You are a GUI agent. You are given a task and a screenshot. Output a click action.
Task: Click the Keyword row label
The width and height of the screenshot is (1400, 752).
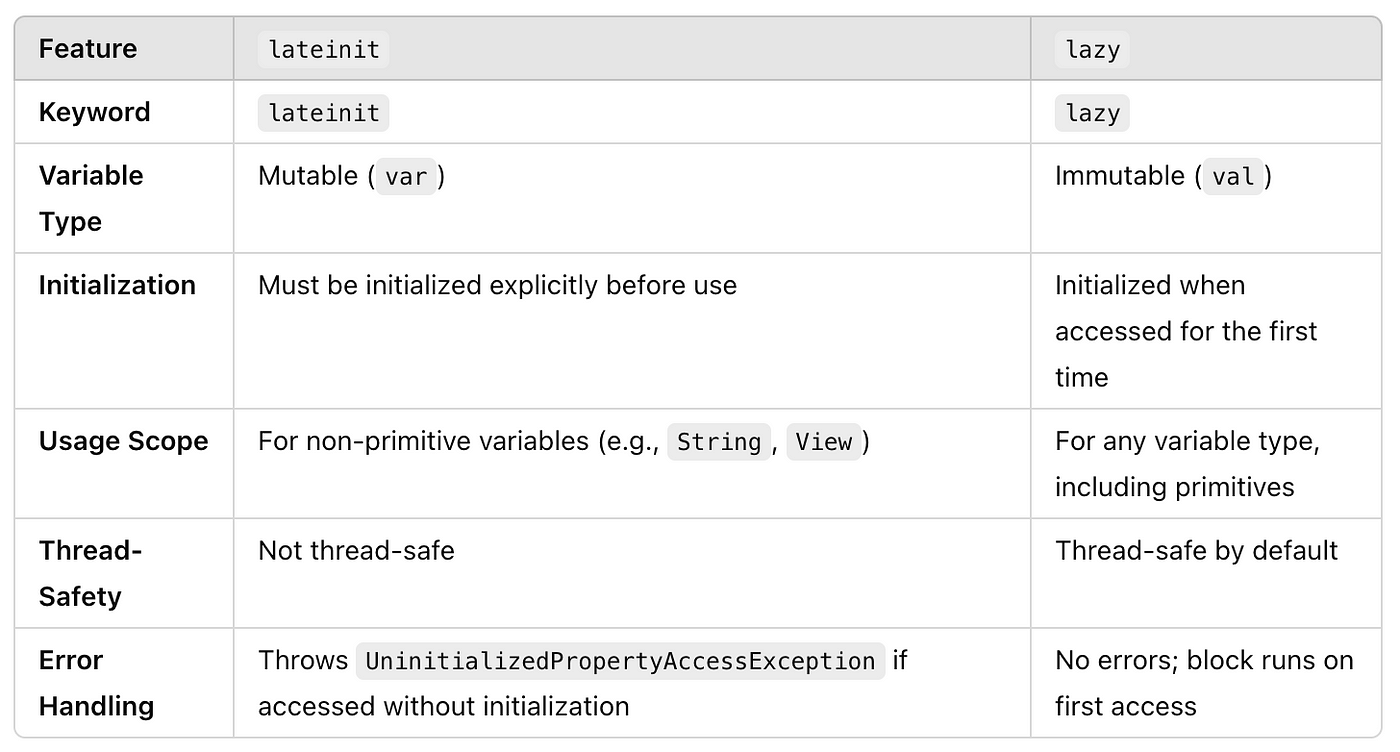94,112
